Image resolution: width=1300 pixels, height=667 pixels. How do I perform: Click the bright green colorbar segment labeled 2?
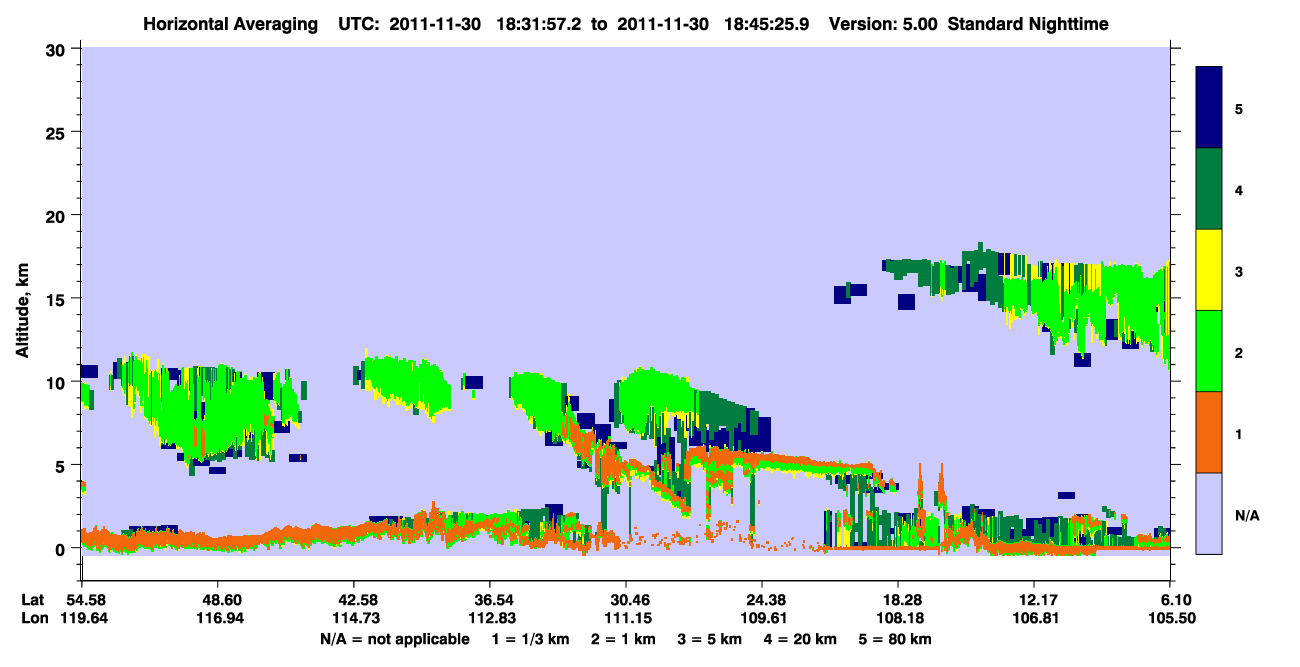[x=1209, y=351]
